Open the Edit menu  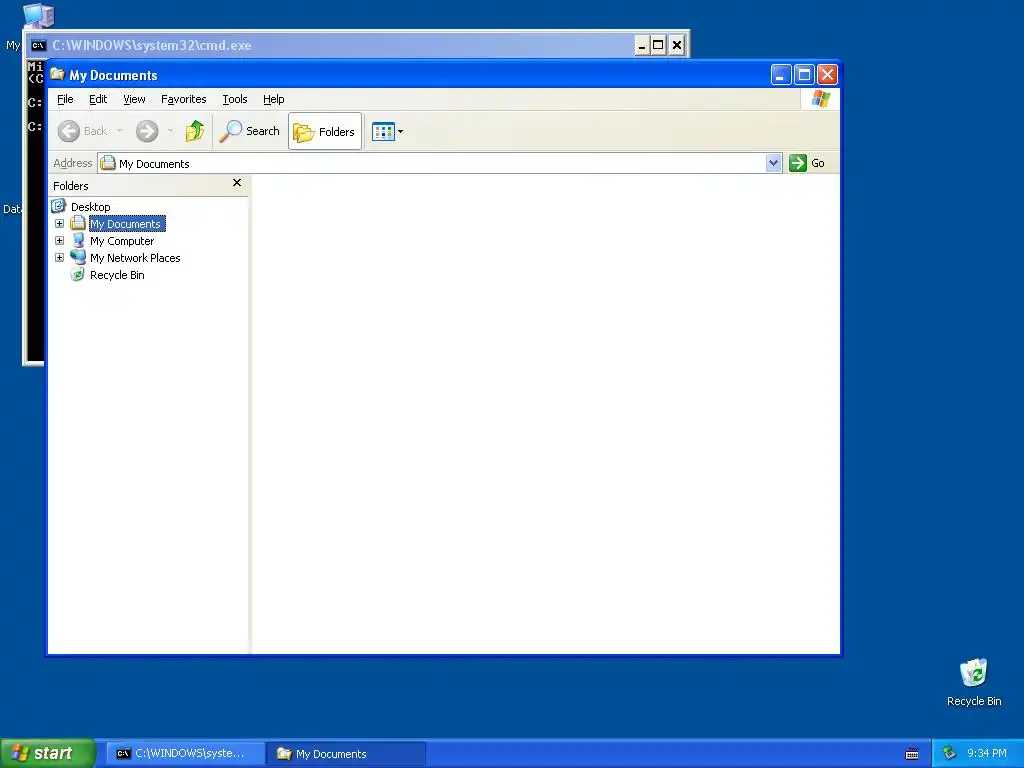tap(98, 99)
